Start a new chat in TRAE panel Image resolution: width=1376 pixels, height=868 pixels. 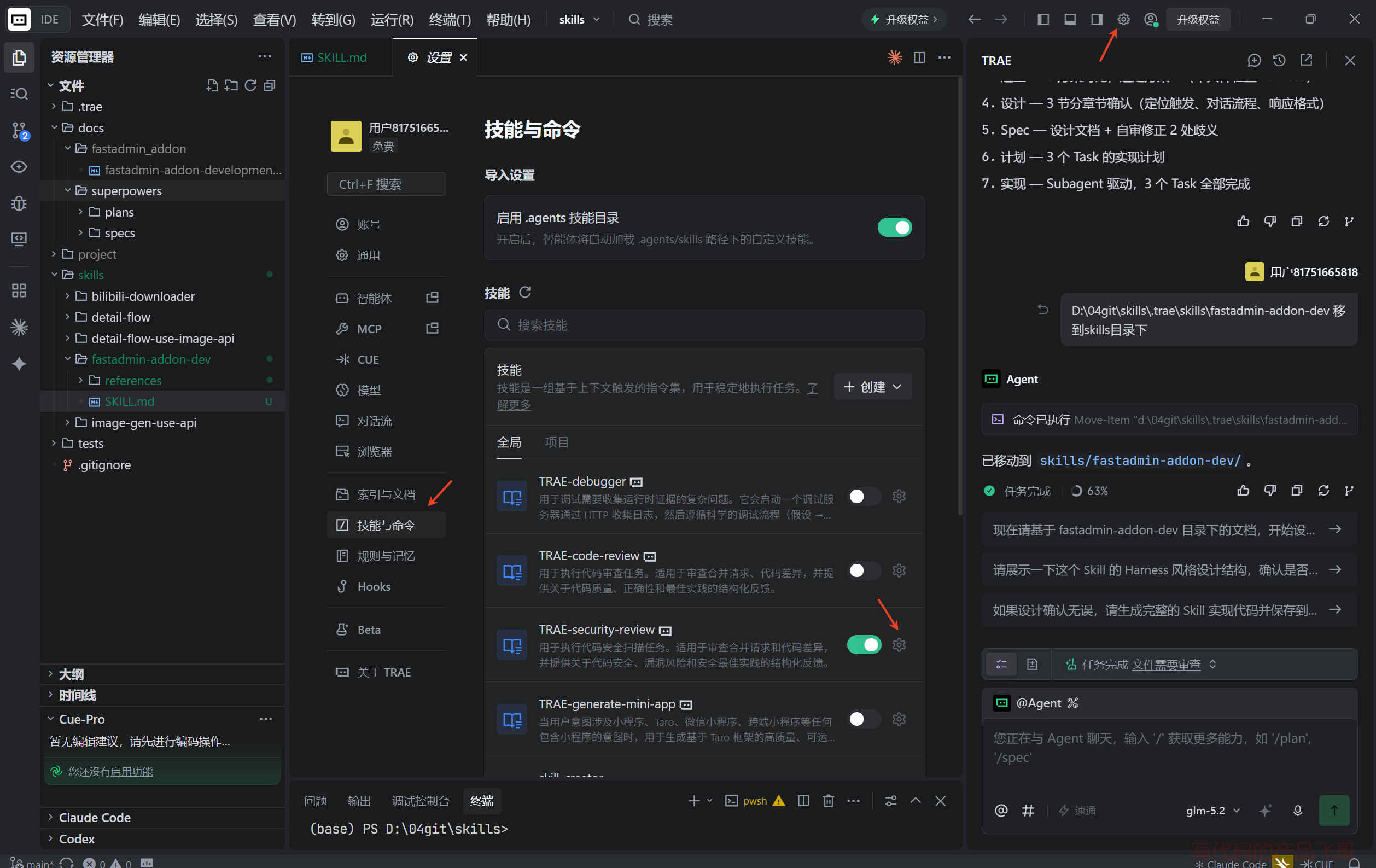[x=1253, y=60]
